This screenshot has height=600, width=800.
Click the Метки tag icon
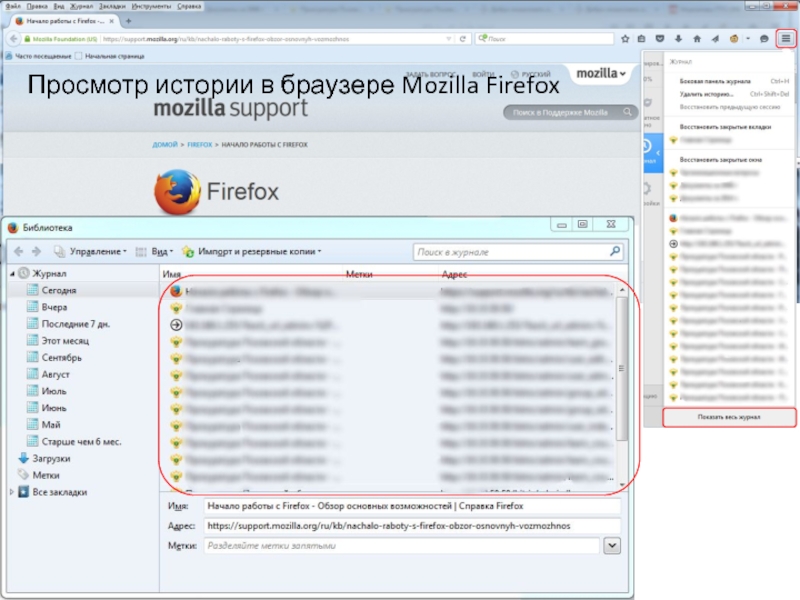[x=23, y=475]
